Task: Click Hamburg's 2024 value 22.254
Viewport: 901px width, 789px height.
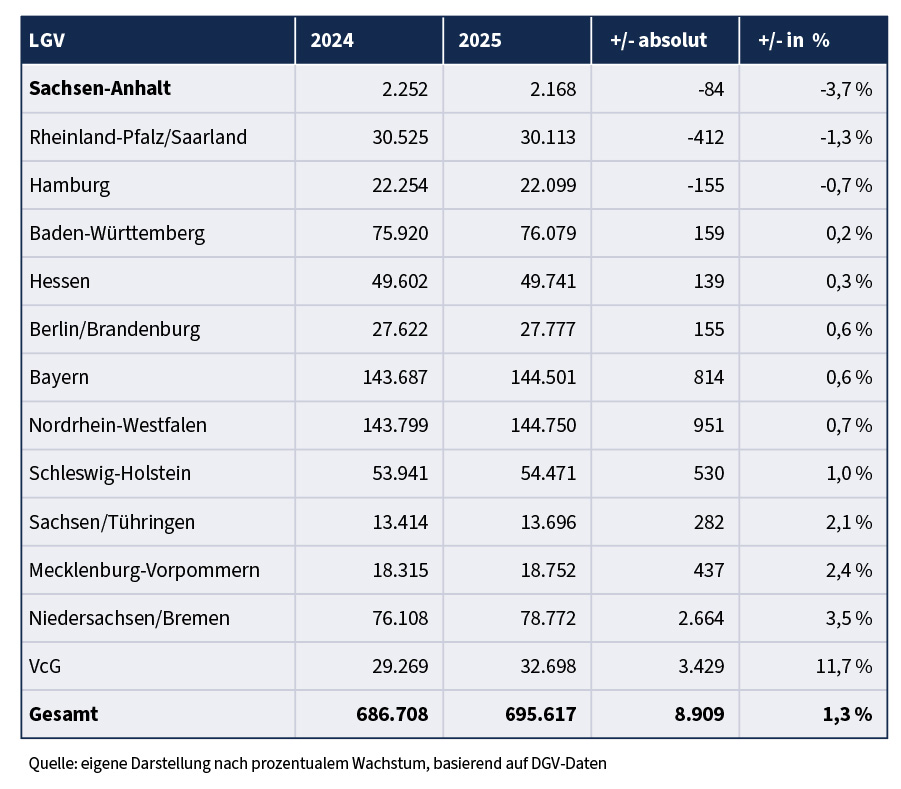Action: click(398, 185)
